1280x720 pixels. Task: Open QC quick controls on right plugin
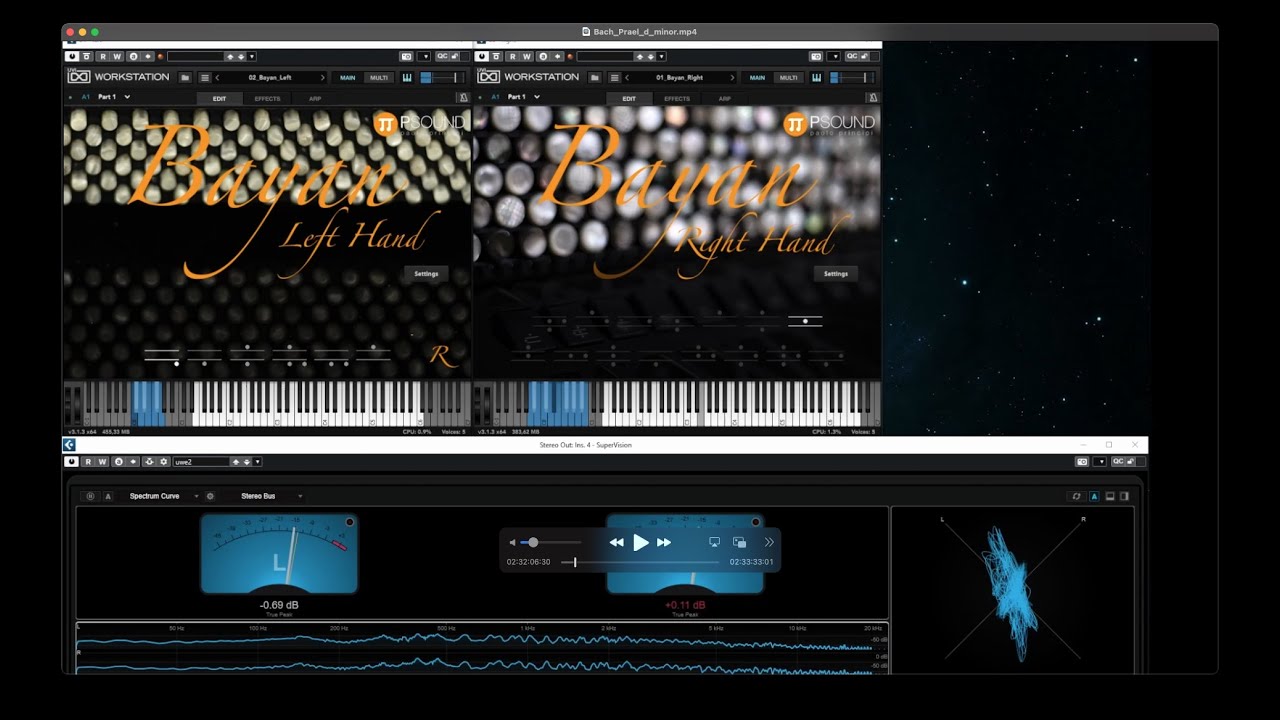pos(852,57)
